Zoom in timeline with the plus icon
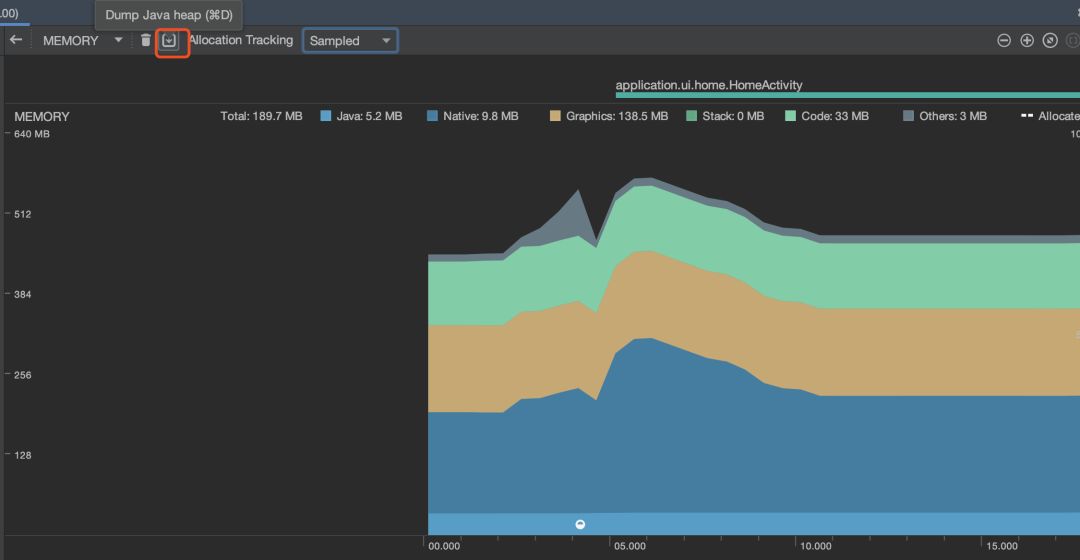The width and height of the screenshot is (1080, 560). [1027, 41]
